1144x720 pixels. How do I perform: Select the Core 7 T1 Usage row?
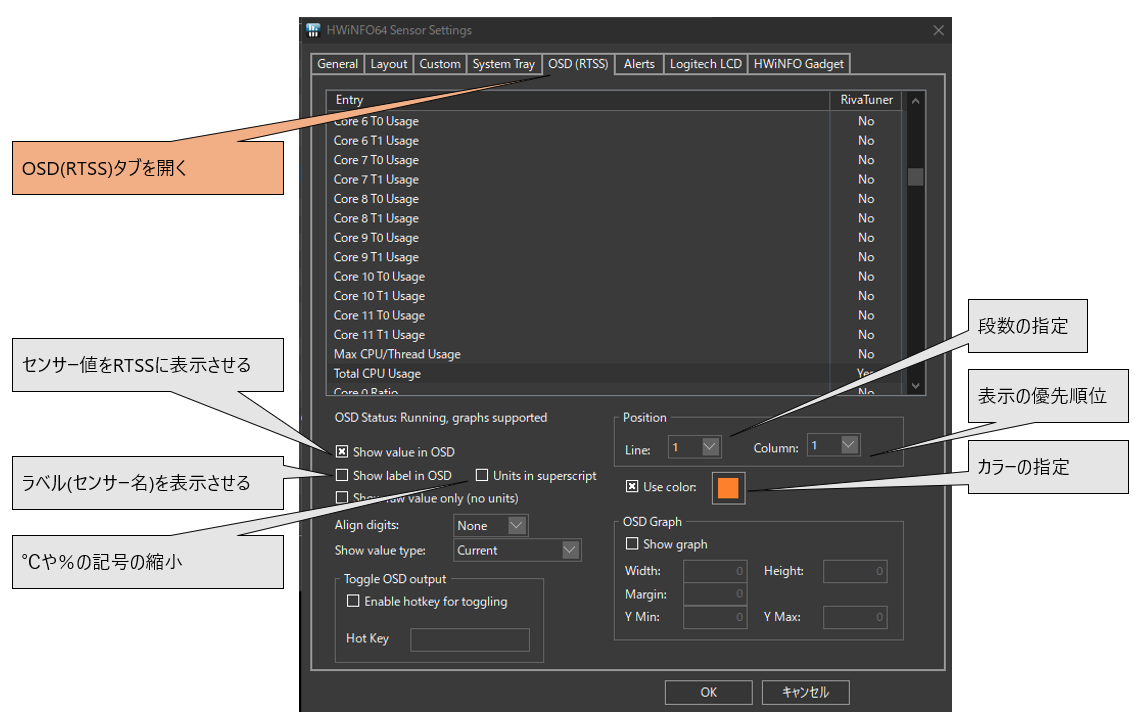(614, 179)
